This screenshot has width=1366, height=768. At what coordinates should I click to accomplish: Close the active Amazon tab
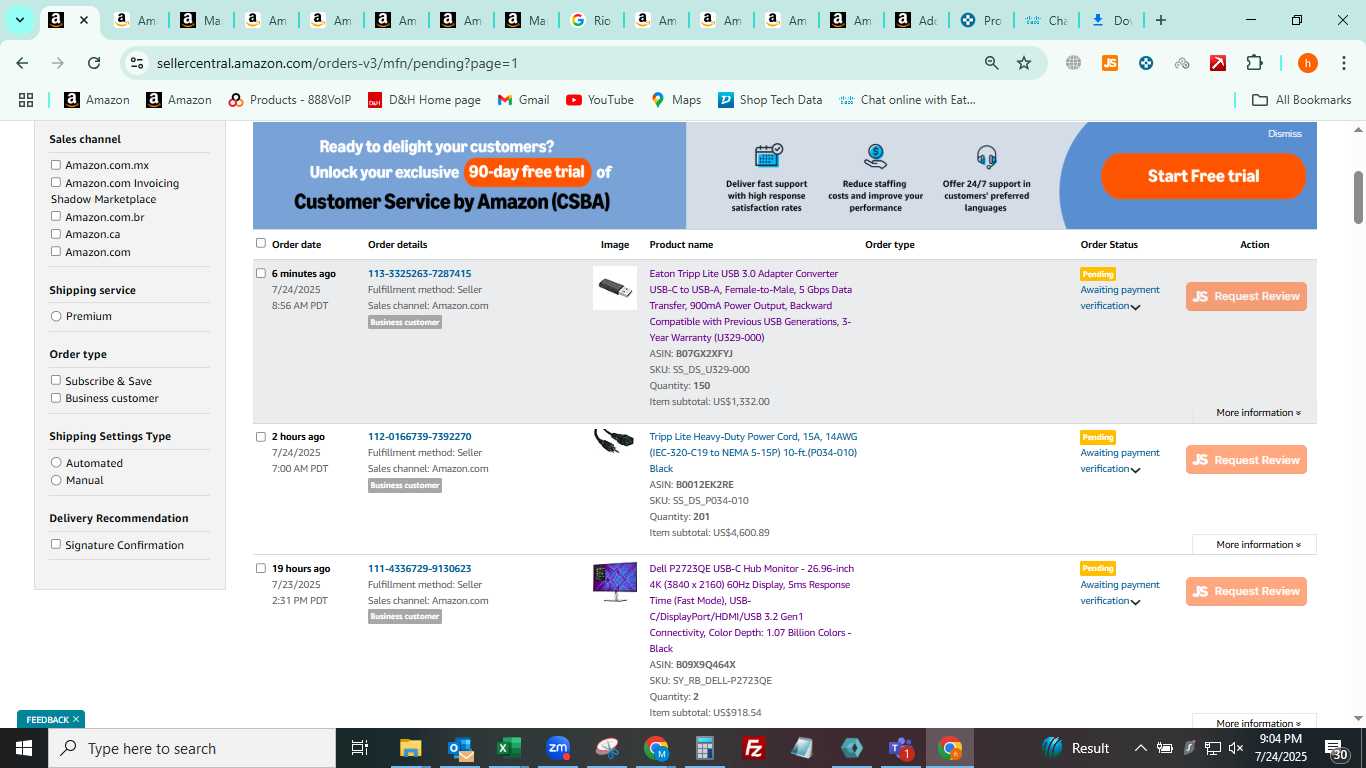(84, 20)
